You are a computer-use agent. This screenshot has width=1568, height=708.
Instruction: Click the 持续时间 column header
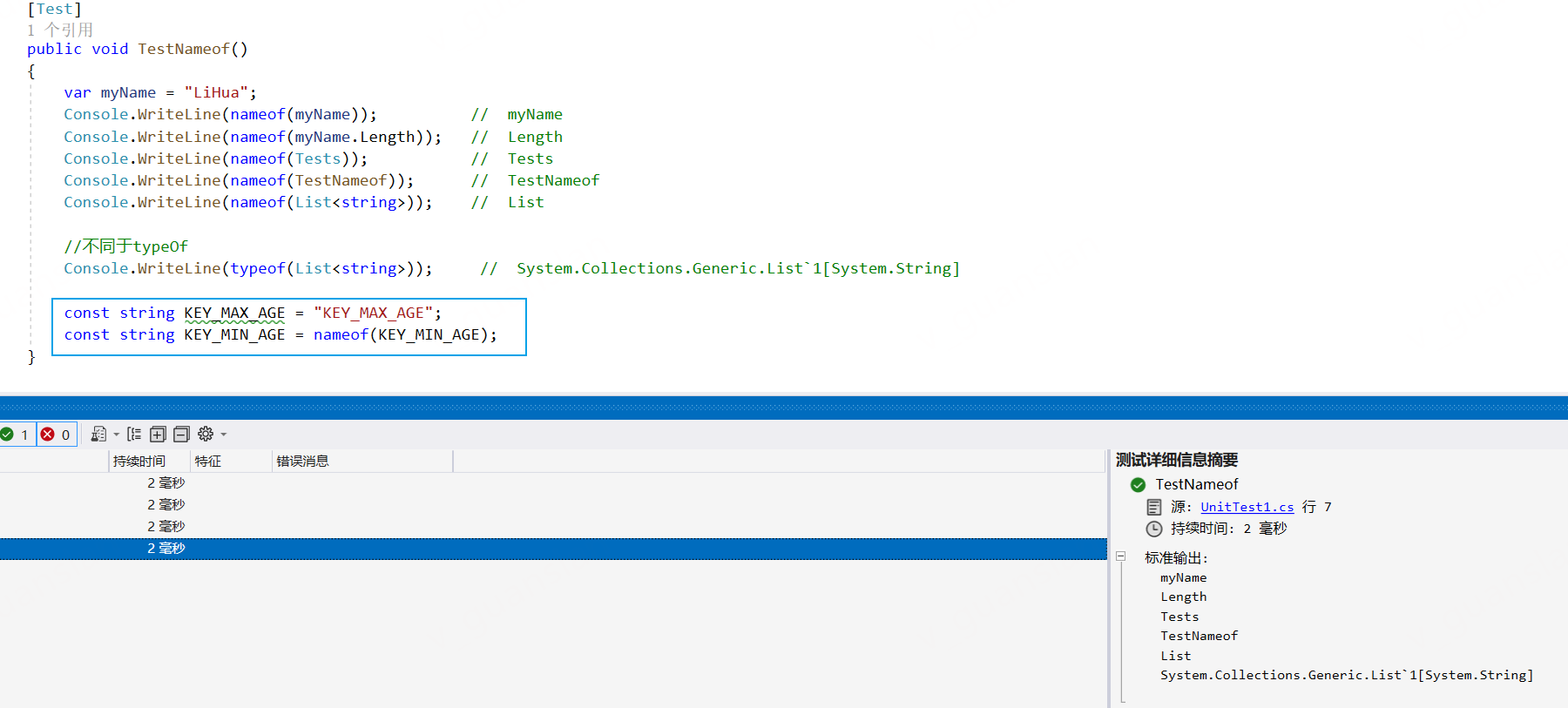139,462
